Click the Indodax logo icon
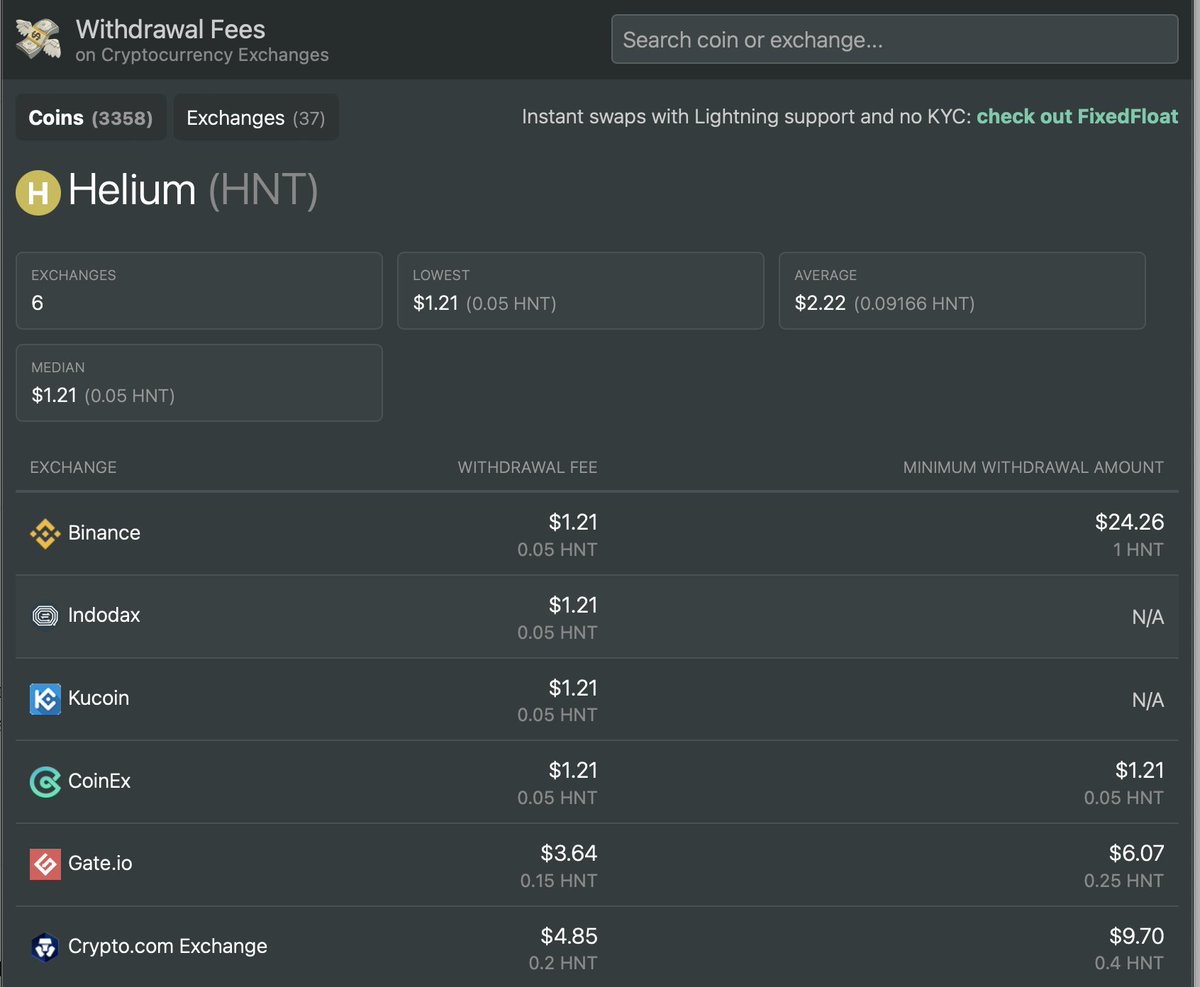The height and width of the screenshot is (987, 1200). click(x=45, y=616)
